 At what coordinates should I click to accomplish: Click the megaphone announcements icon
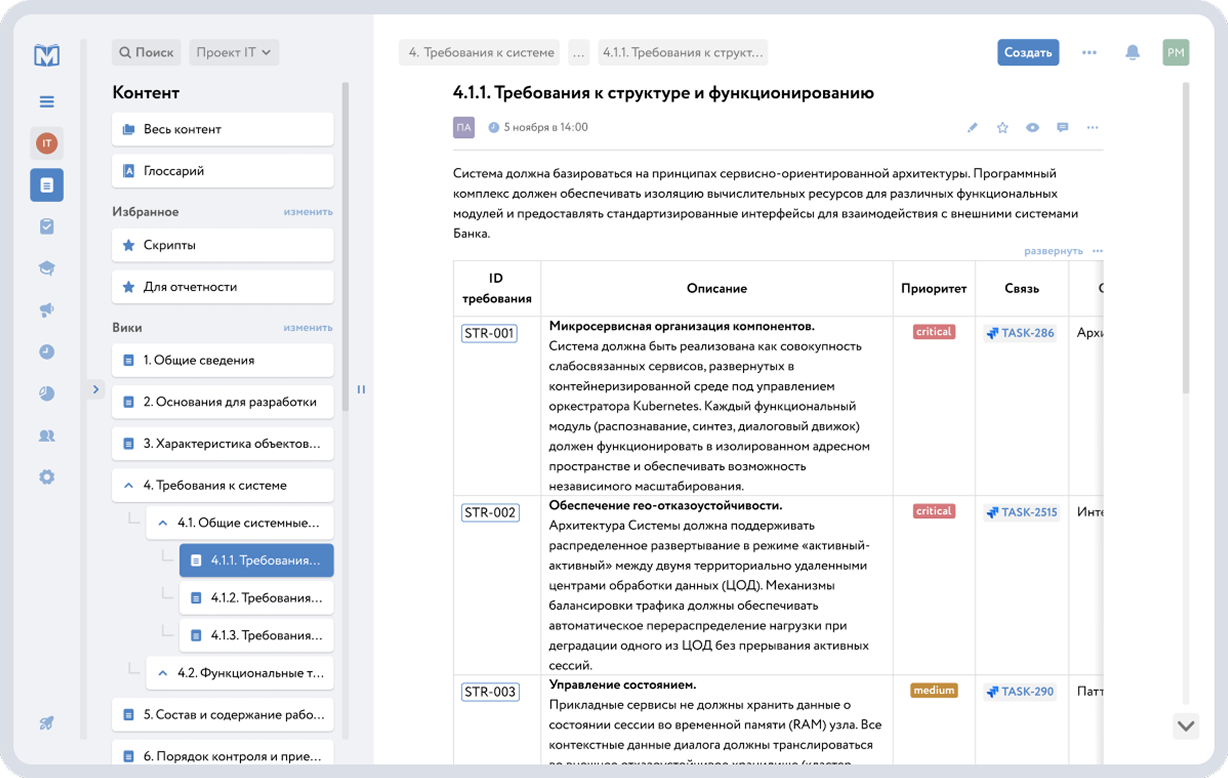click(x=46, y=310)
